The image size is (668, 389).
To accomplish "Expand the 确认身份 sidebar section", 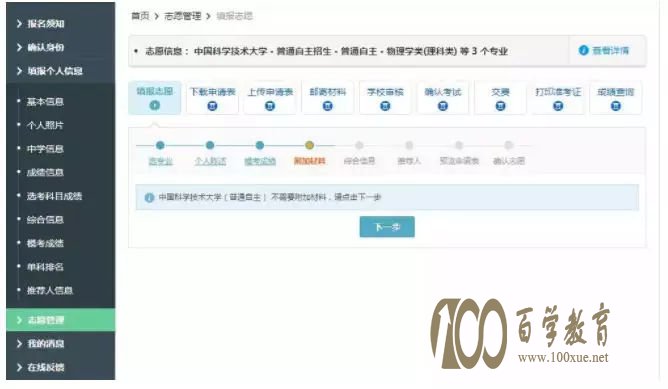I will [x=60, y=47].
